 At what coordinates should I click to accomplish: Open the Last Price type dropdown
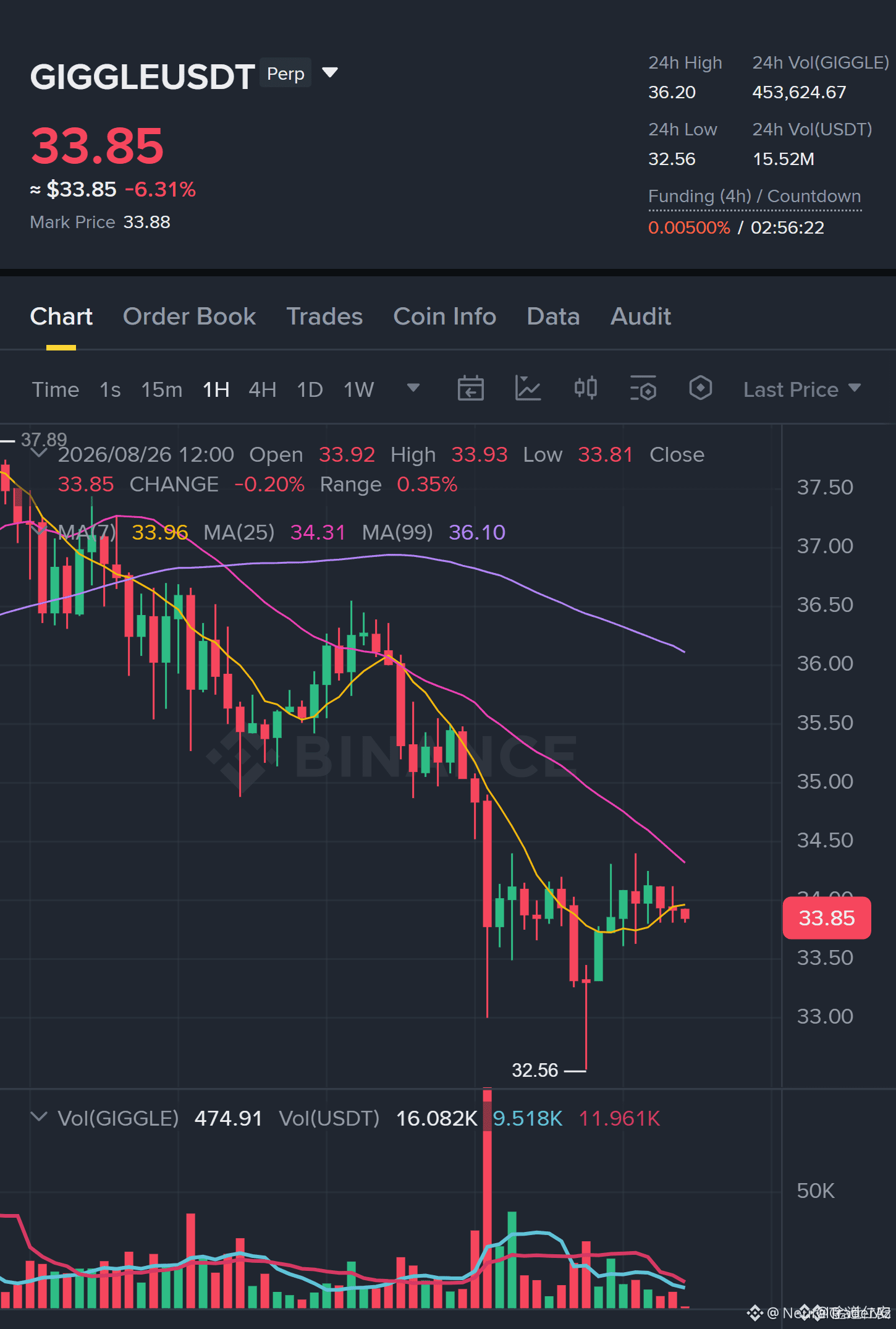(802, 389)
